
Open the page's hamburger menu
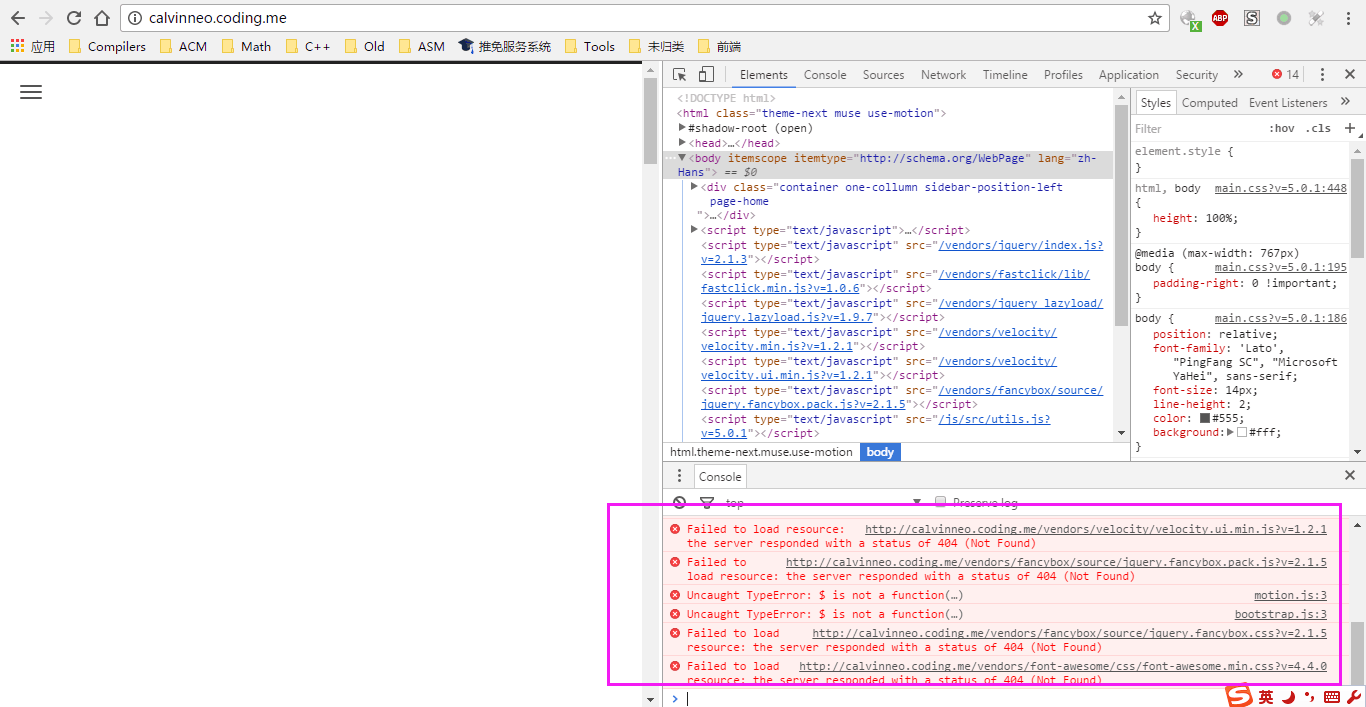click(x=31, y=92)
